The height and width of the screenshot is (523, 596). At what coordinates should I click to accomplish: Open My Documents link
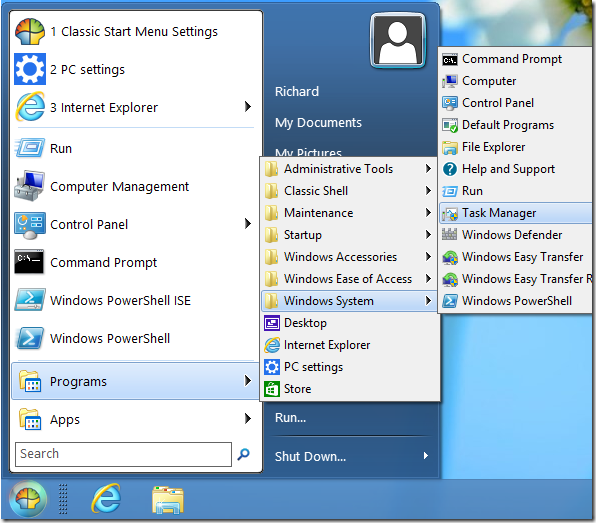click(x=318, y=123)
